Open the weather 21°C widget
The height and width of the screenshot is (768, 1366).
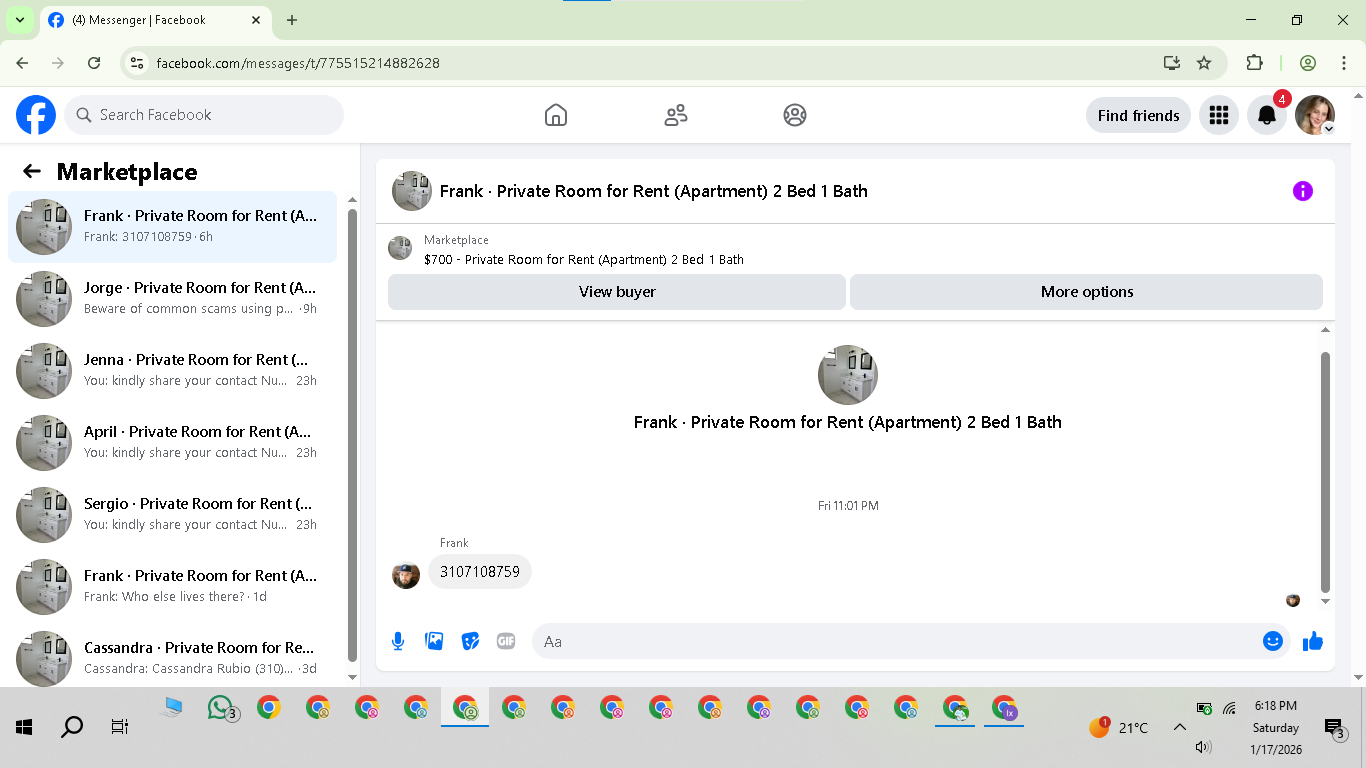point(1119,727)
